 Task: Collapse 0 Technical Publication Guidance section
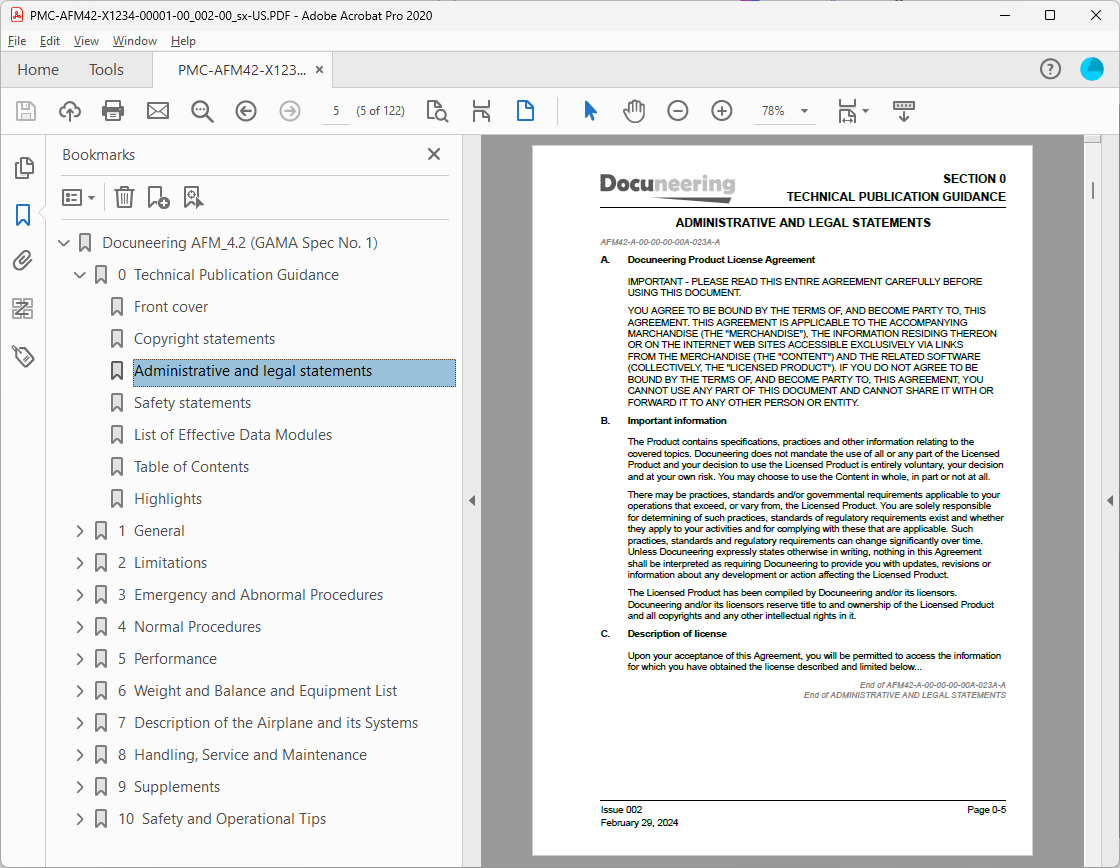tap(80, 275)
